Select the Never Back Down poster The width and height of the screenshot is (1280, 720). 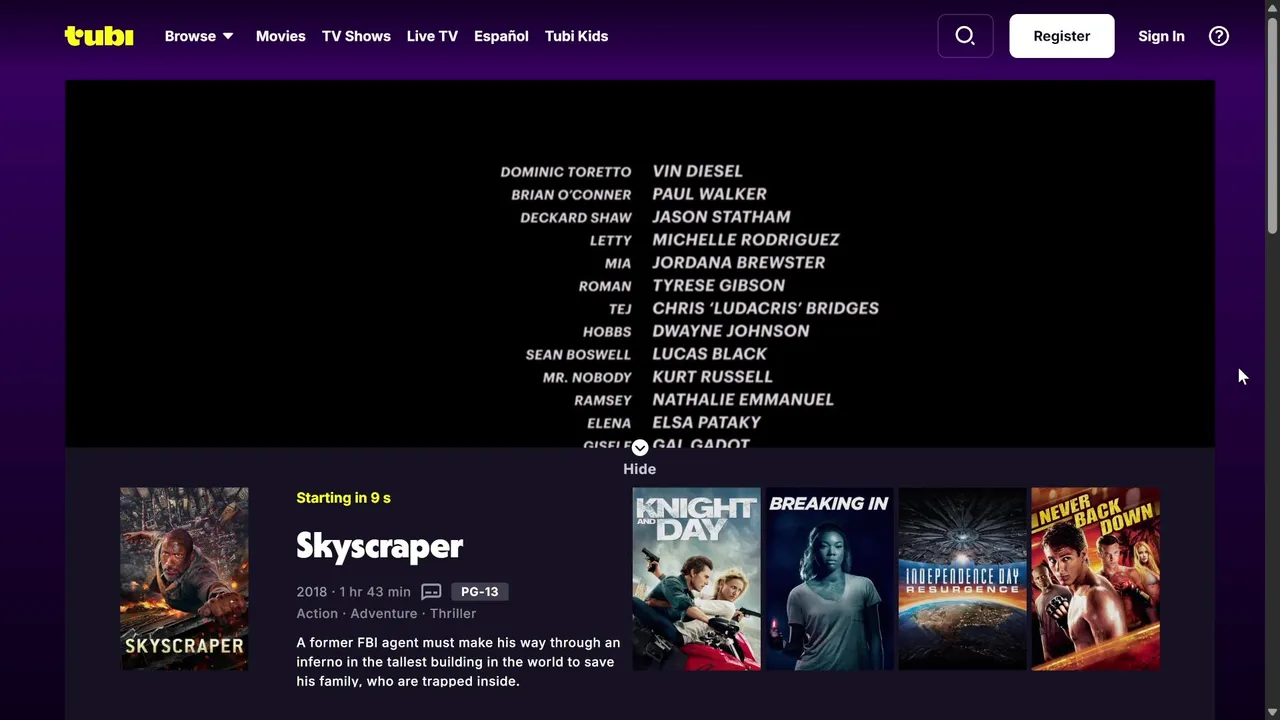1095,579
